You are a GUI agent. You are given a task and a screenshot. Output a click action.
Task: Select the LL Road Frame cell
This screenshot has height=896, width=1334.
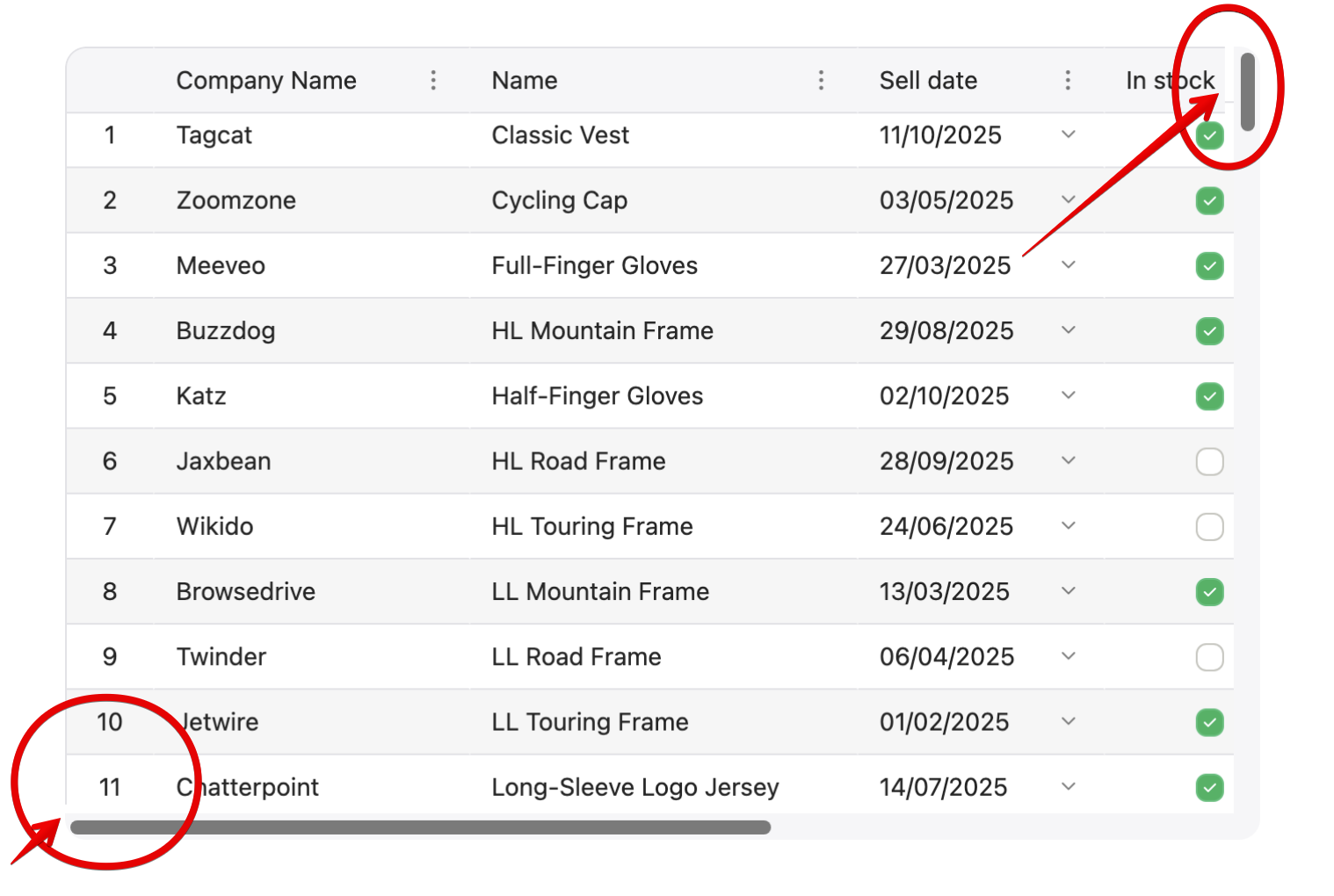(663, 656)
